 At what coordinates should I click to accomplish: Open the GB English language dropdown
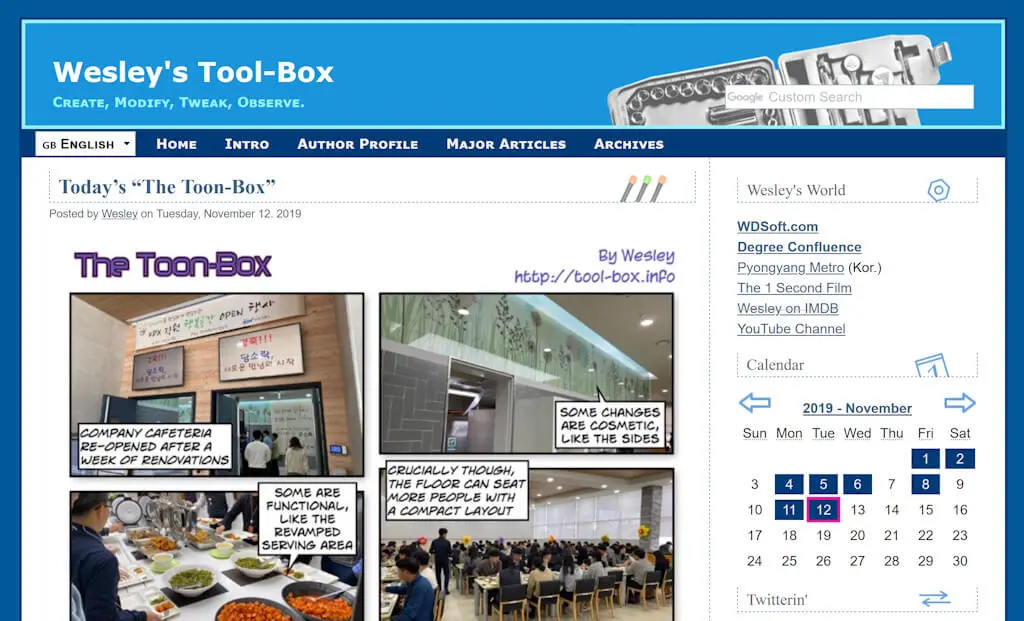pos(86,144)
